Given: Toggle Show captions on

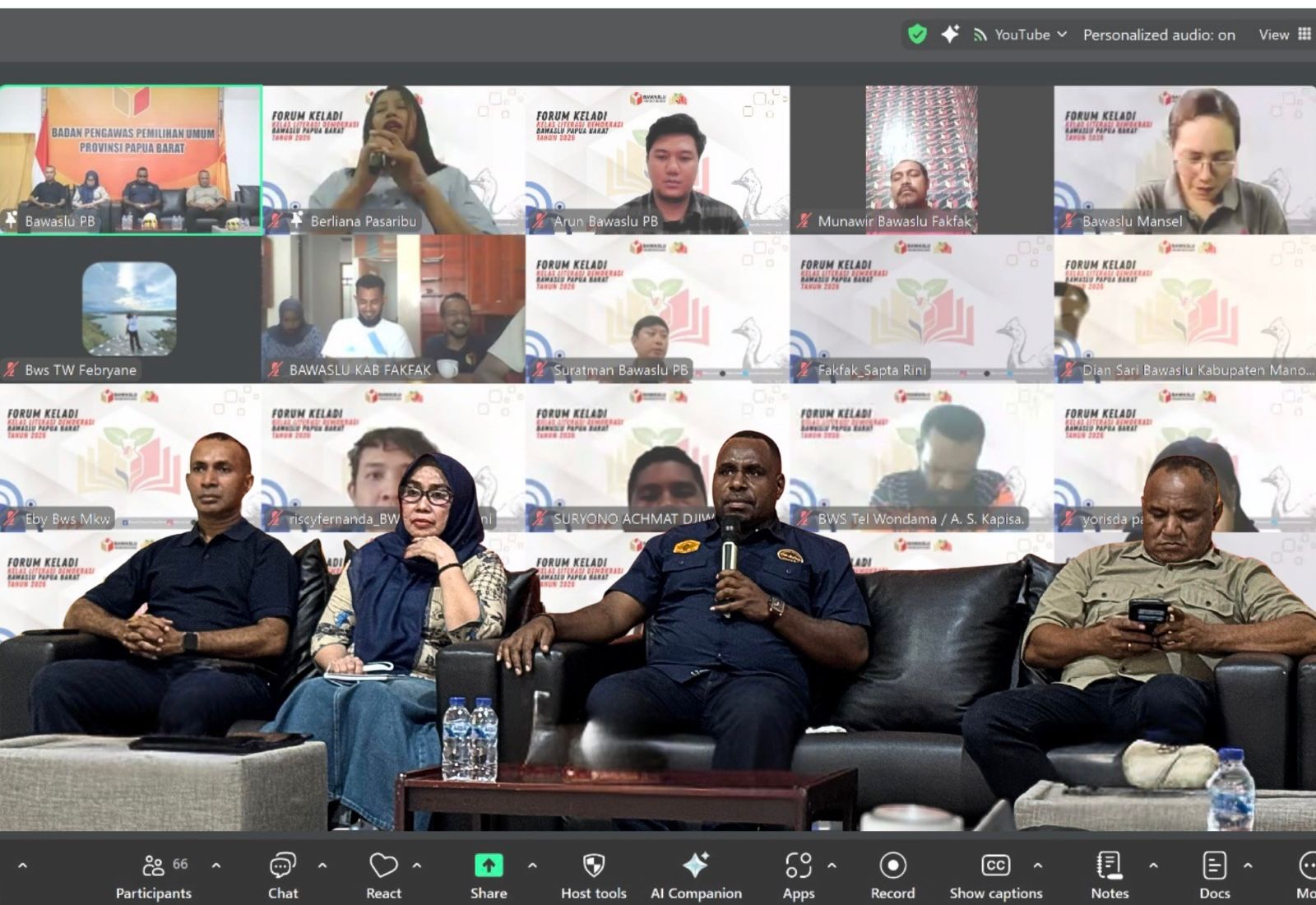Looking at the screenshot, I should pyautogui.click(x=995, y=875).
